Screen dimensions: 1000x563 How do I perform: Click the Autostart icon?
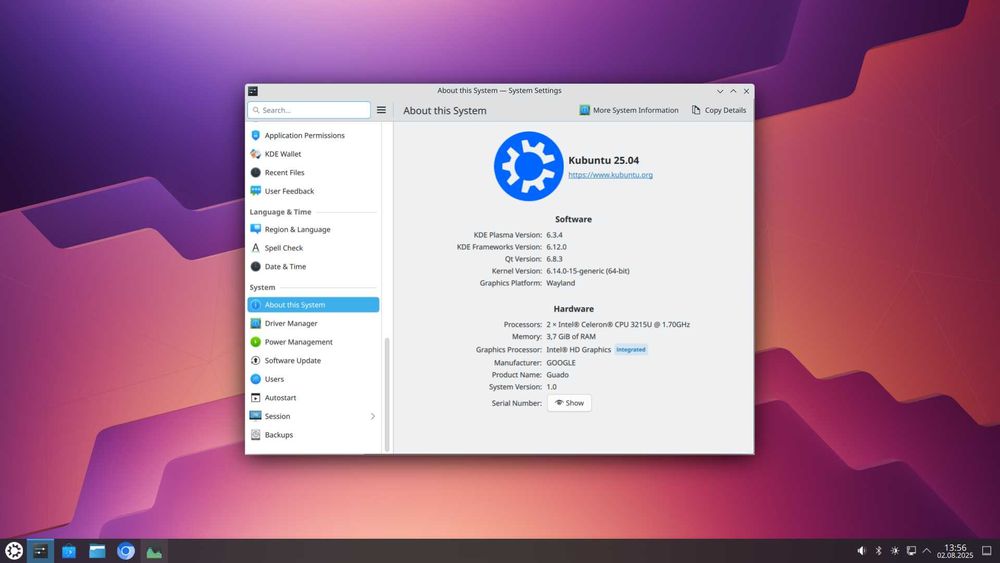(256, 397)
